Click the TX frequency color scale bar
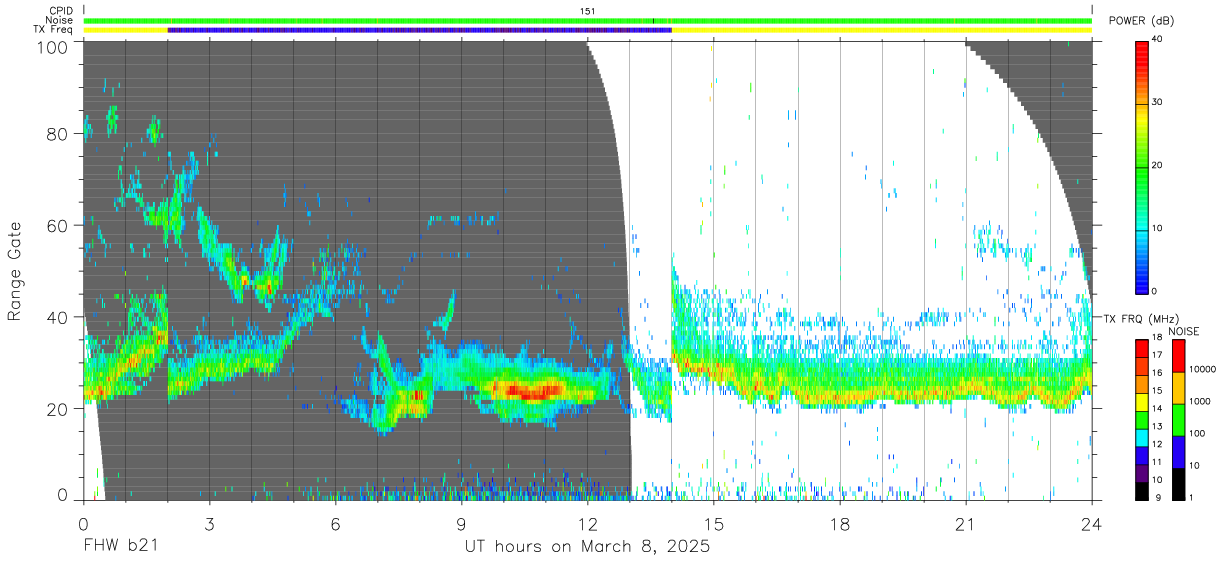The width and height of the screenshot is (1228, 567). pos(1143,419)
